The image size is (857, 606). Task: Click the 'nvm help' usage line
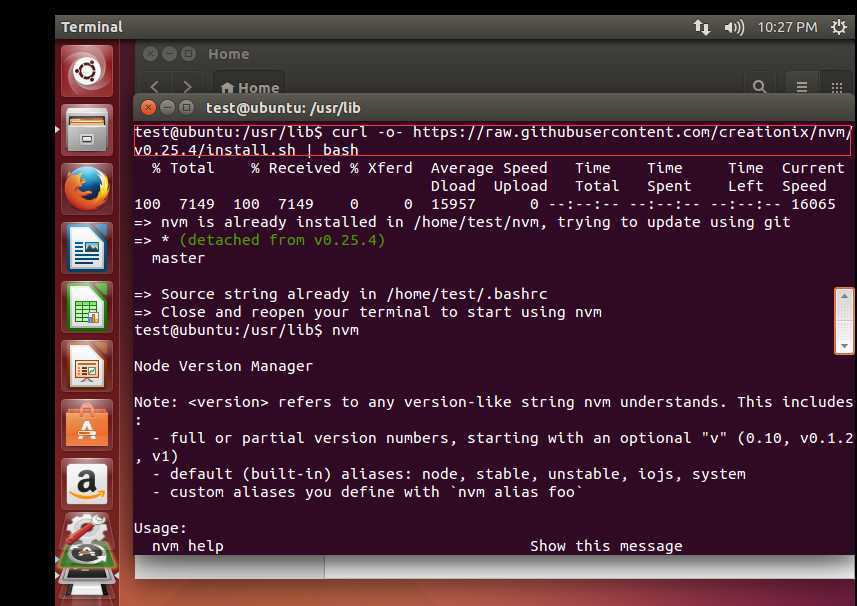point(187,545)
